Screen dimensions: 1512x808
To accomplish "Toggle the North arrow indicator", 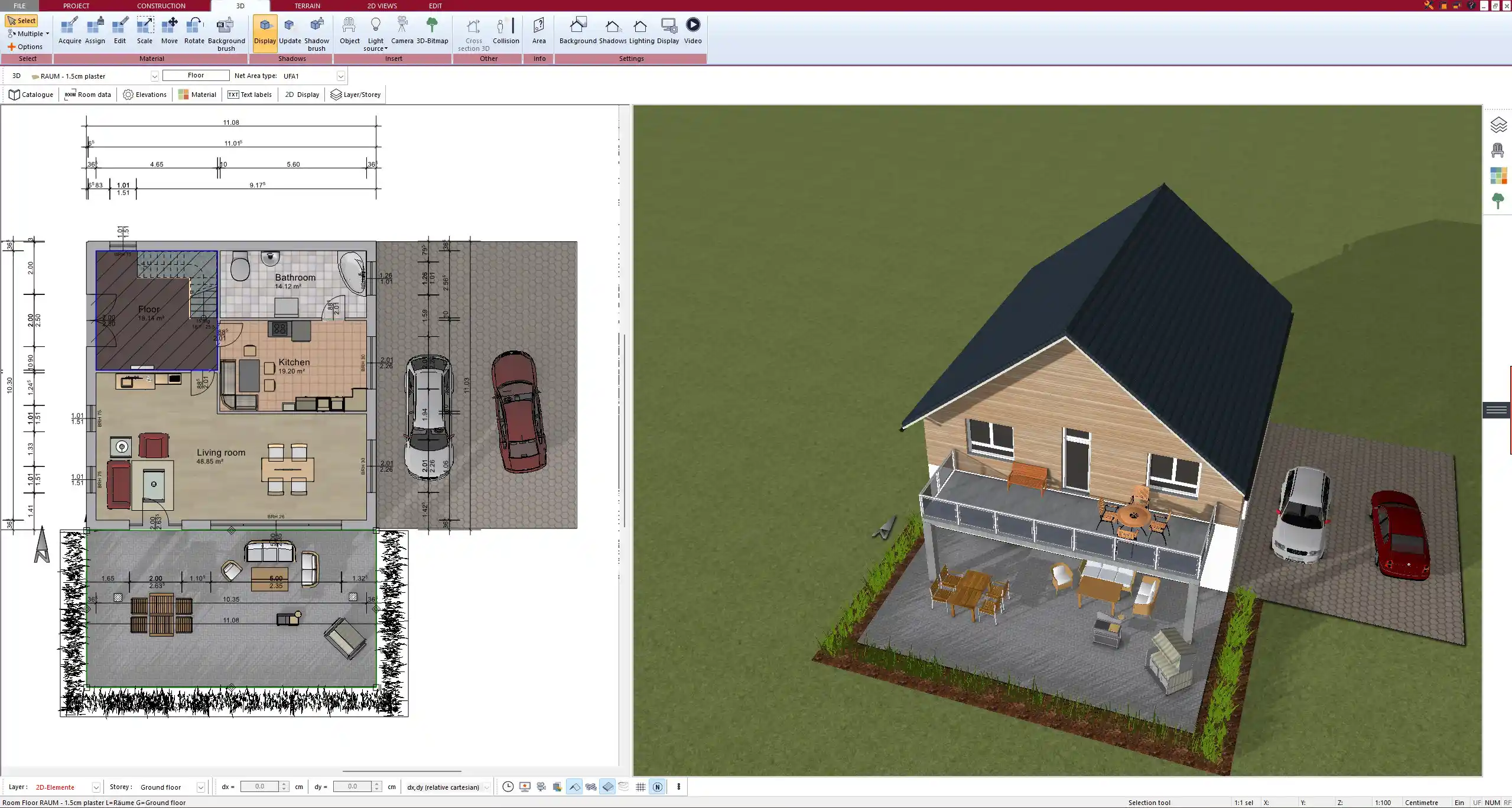I will click(657, 787).
